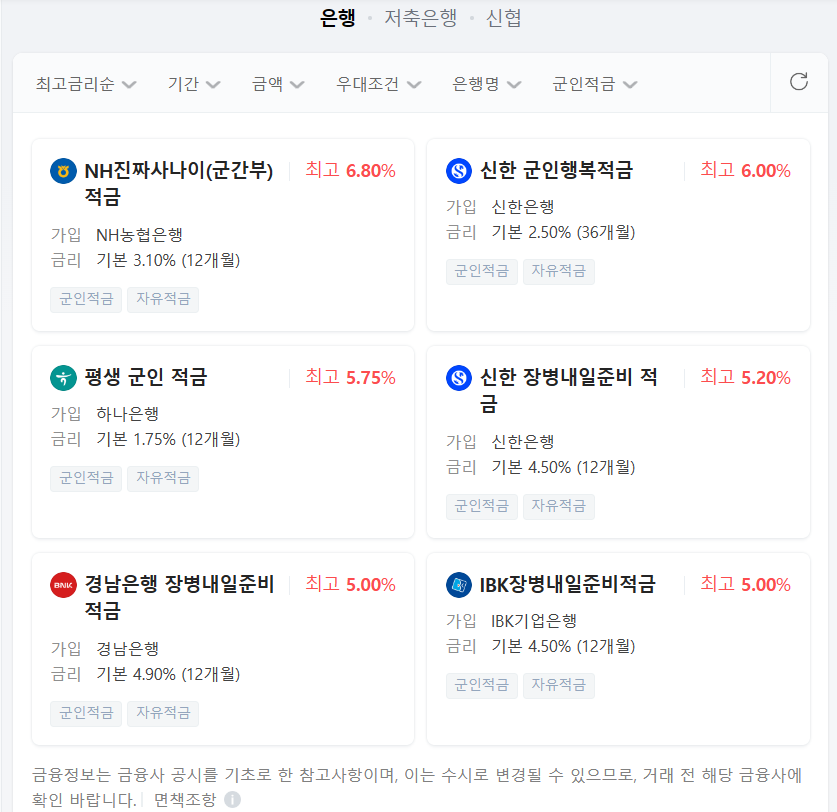Viewport: 837px width, 812px height.
Task: Select the 은행 tab
Action: pyautogui.click(x=338, y=18)
